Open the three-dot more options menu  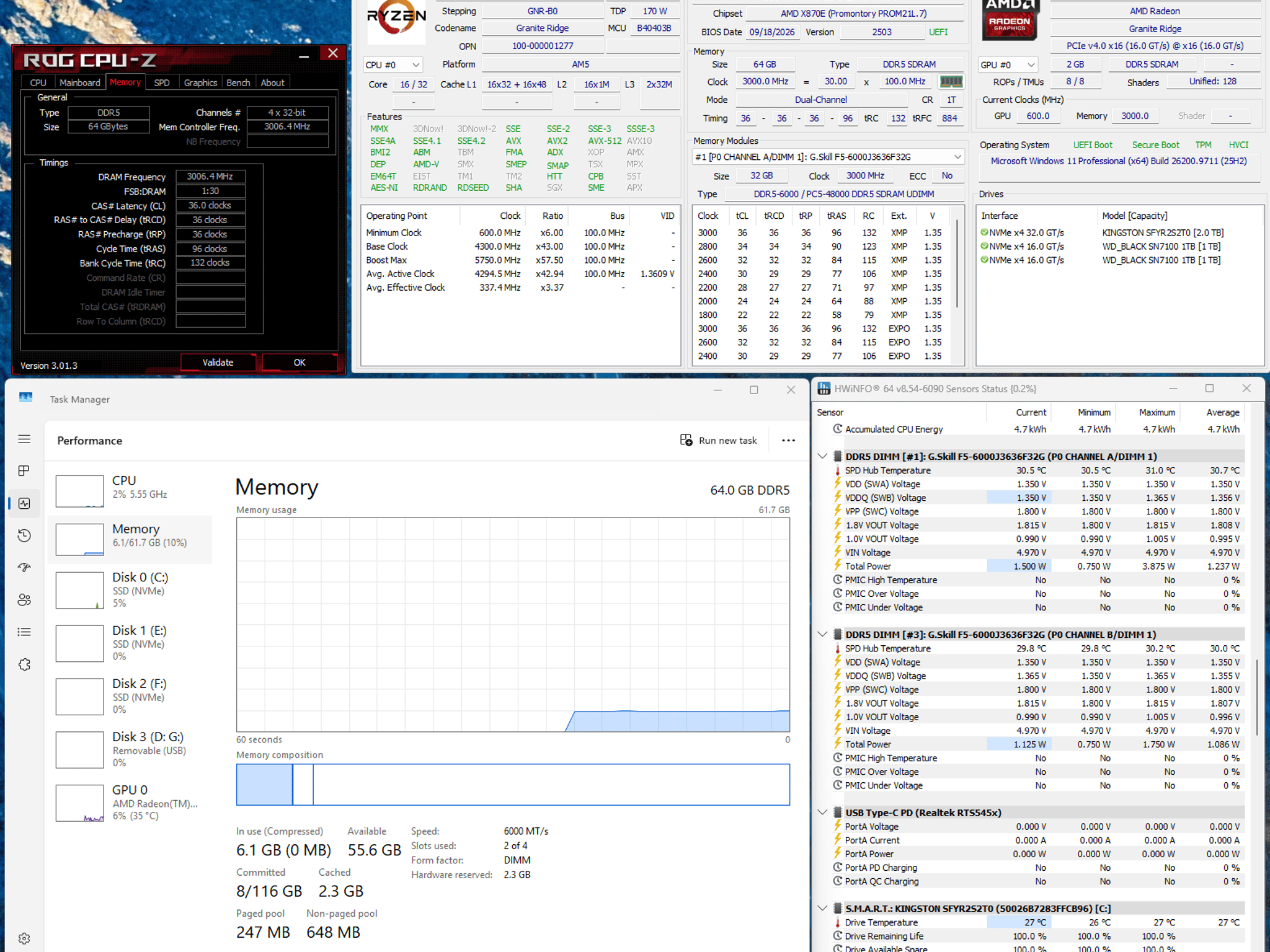788,440
